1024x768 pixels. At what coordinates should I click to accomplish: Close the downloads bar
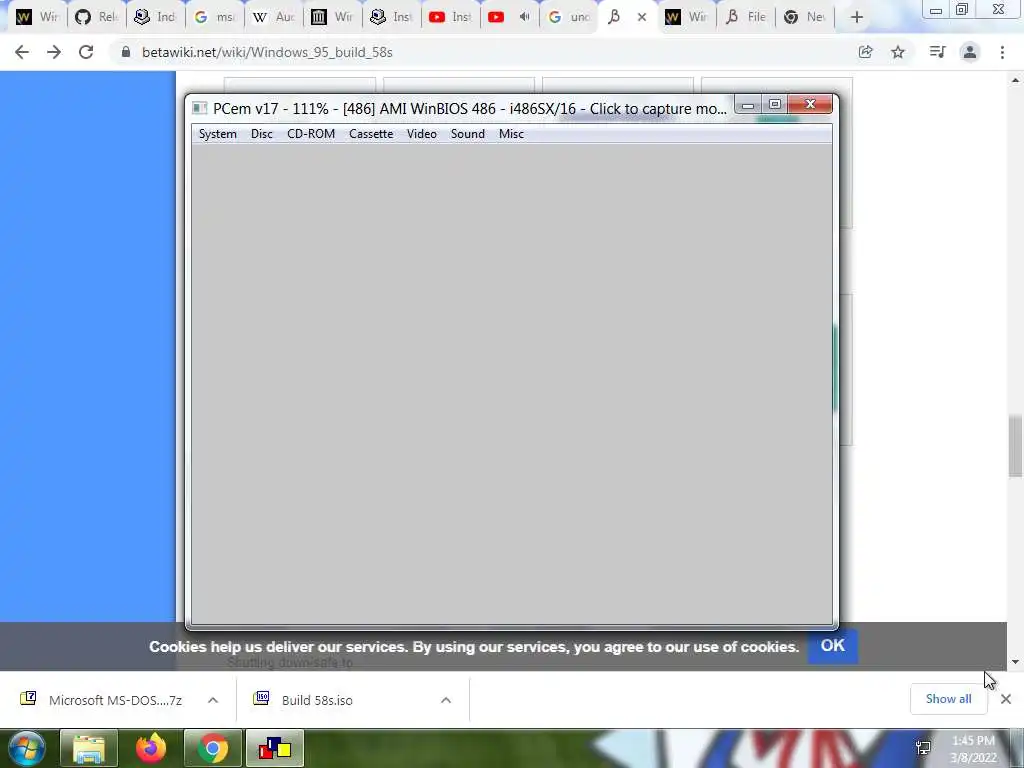pyautogui.click(x=1006, y=699)
